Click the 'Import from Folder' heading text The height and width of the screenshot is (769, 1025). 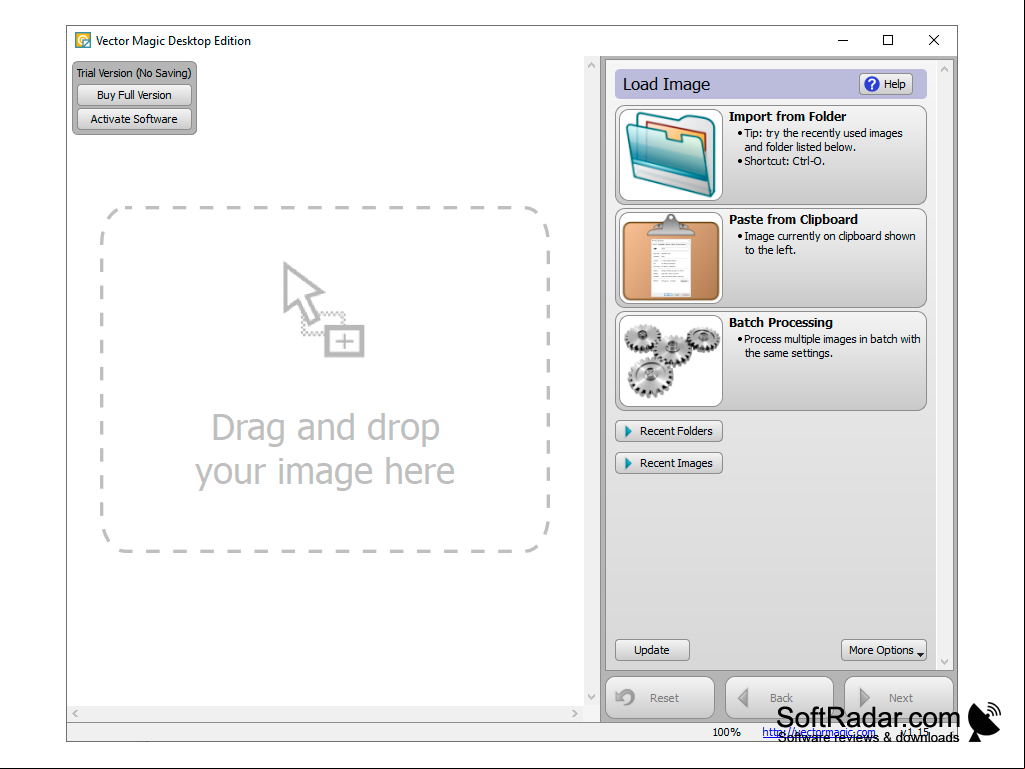pyautogui.click(x=787, y=116)
